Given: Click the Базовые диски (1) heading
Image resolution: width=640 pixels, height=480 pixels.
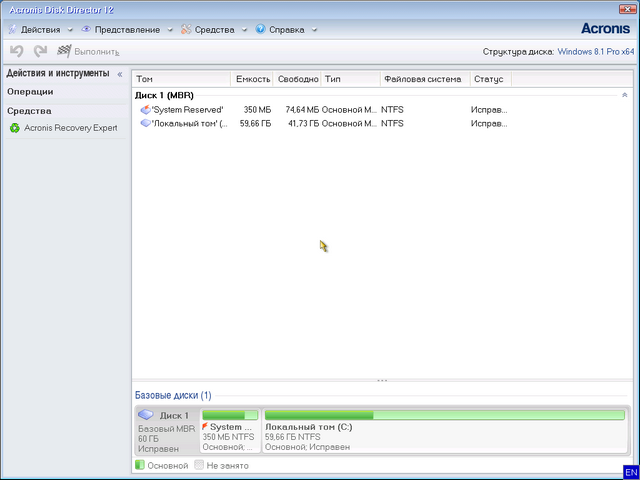Looking at the screenshot, I should click(173, 395).
